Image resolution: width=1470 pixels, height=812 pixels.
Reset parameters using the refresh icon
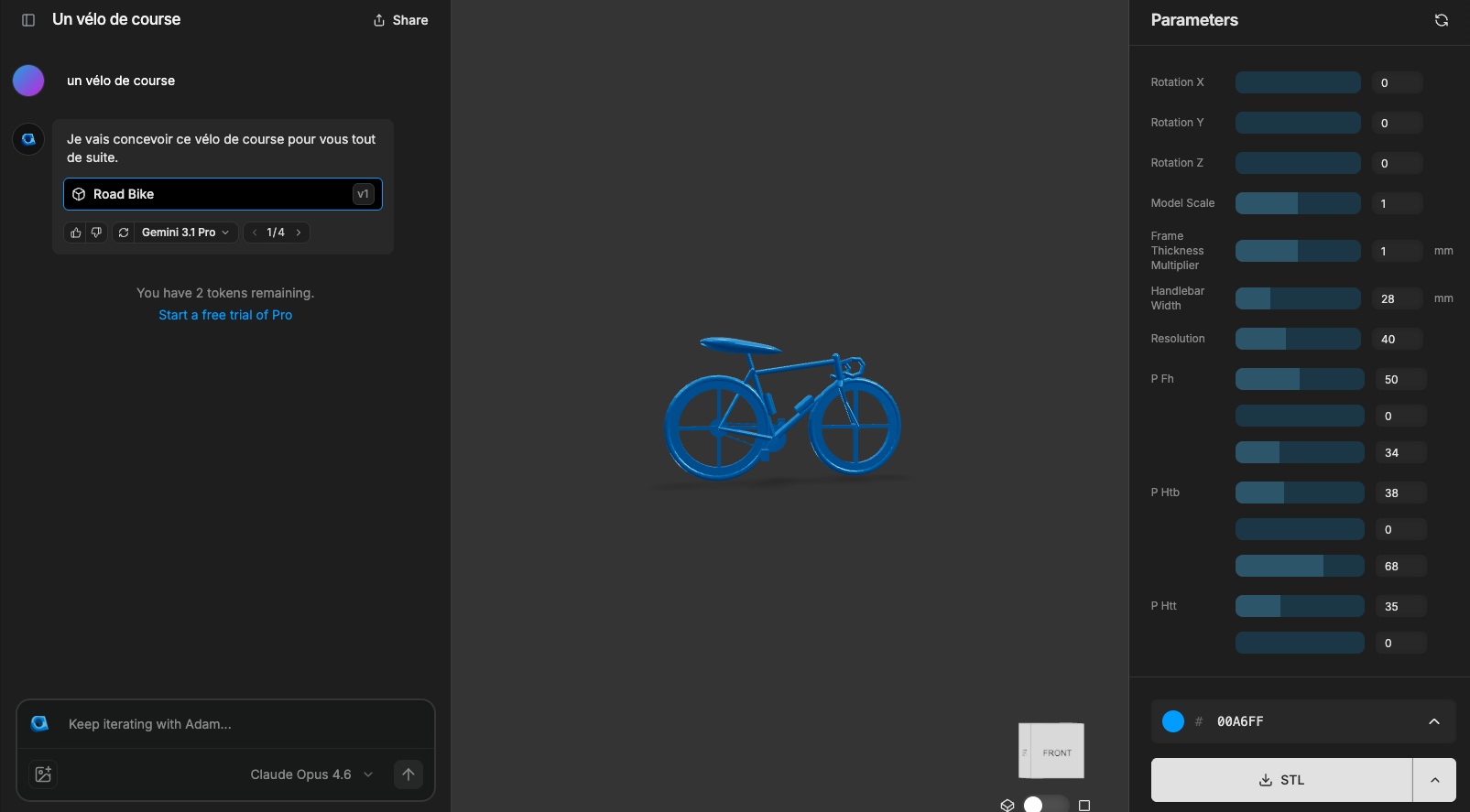pos(1441,20)
